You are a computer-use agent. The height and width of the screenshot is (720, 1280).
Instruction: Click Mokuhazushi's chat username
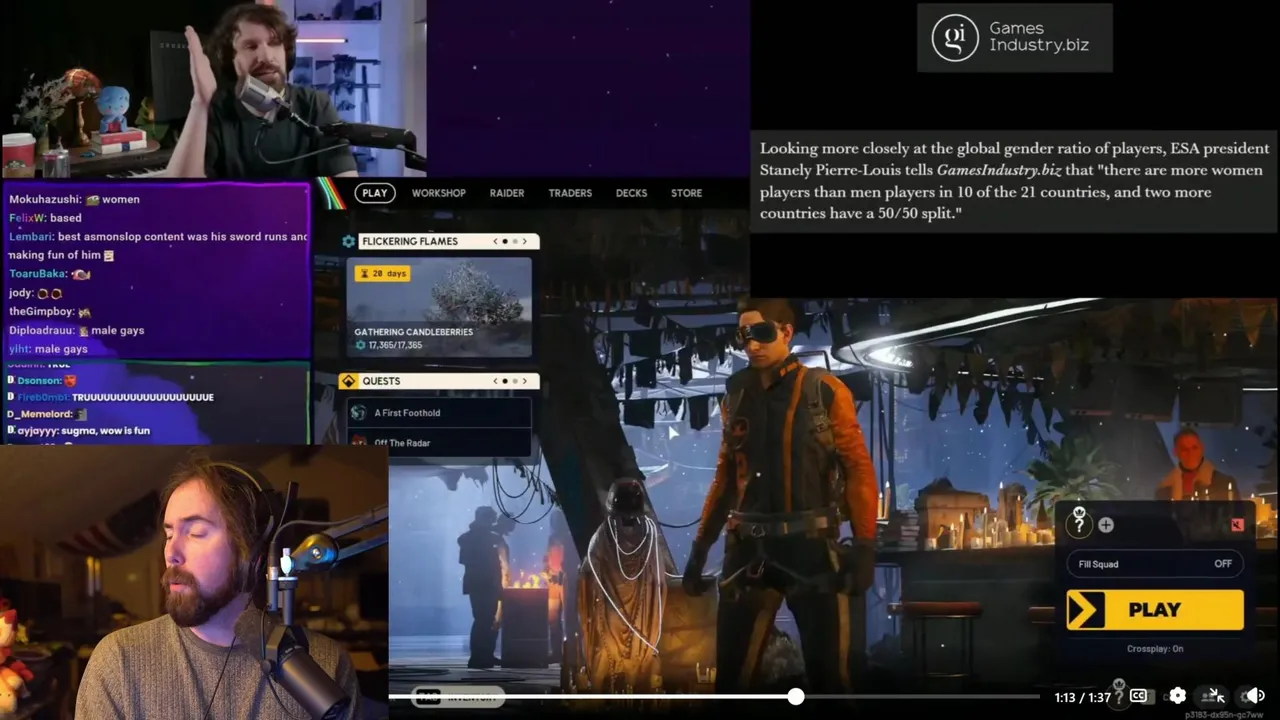(44, 199)
